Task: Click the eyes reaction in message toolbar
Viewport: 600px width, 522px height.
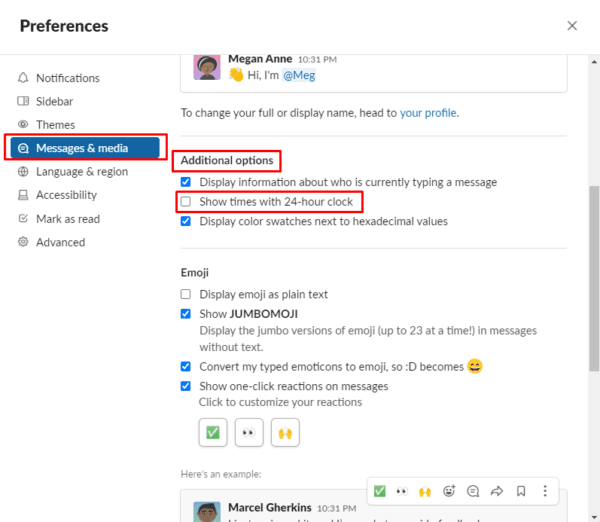Action: click(402, 491)
